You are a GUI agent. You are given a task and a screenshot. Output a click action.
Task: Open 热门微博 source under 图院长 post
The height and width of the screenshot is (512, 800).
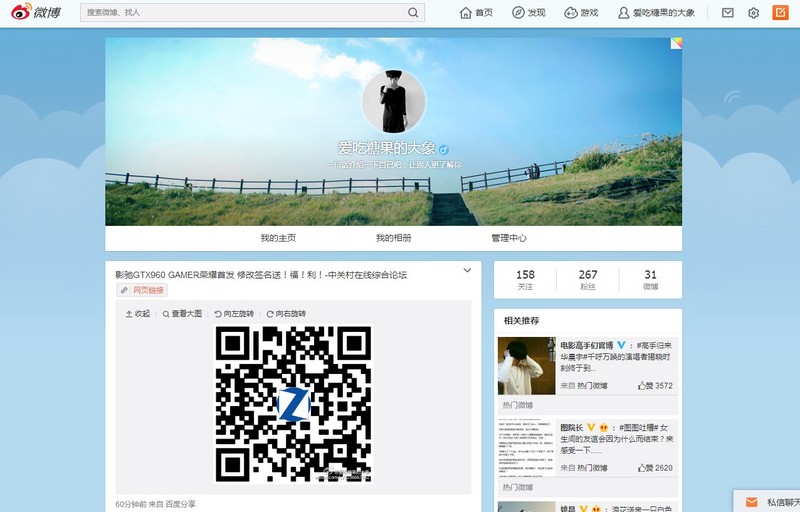coord(592,468)
